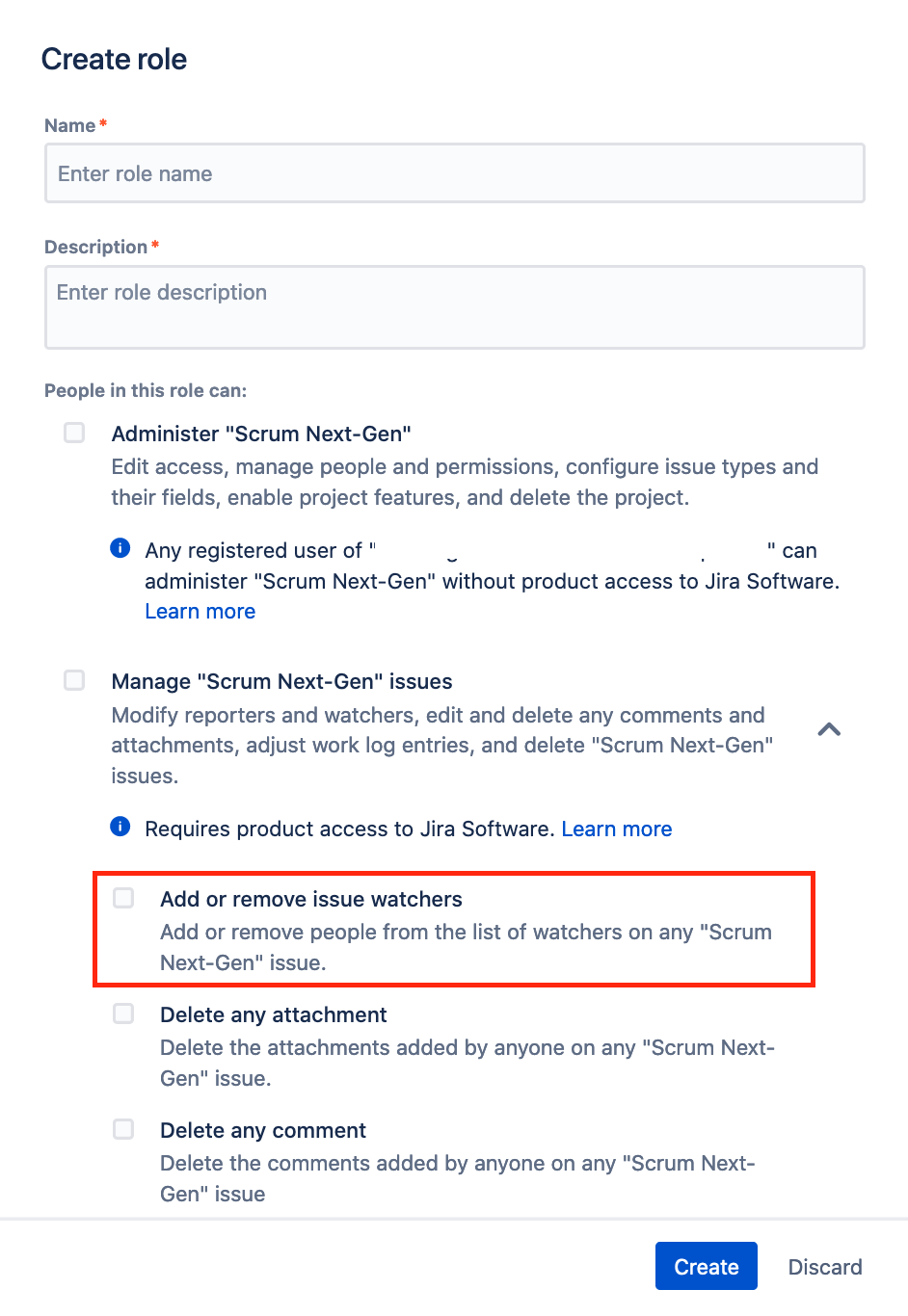Click the red asterisk next to Name
The width and height of the screenshot is (908, 1316).
103,123
